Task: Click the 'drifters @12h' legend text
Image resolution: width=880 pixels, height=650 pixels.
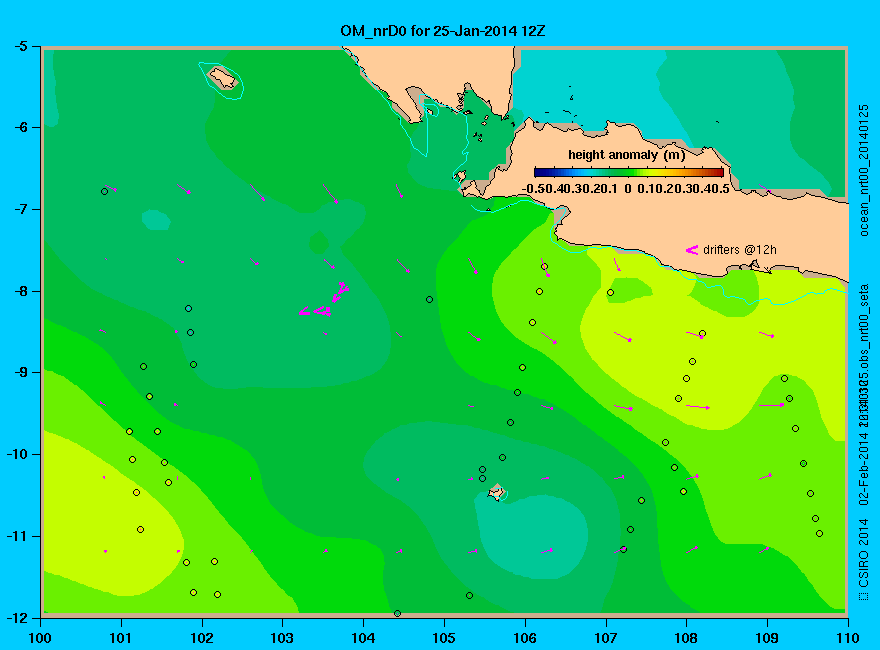Action: click(740, 250)
